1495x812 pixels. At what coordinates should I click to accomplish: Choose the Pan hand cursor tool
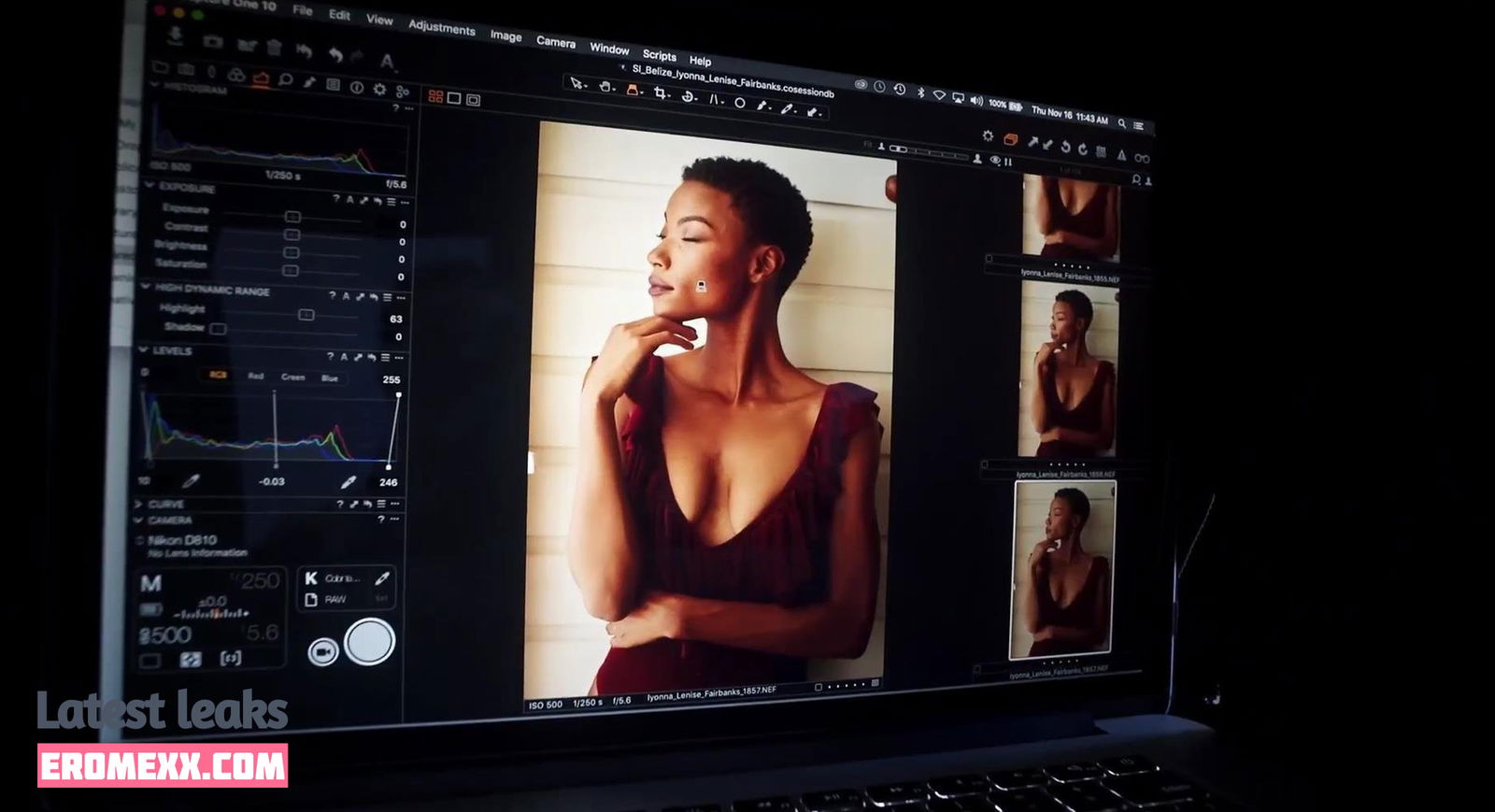click(605, 87)
